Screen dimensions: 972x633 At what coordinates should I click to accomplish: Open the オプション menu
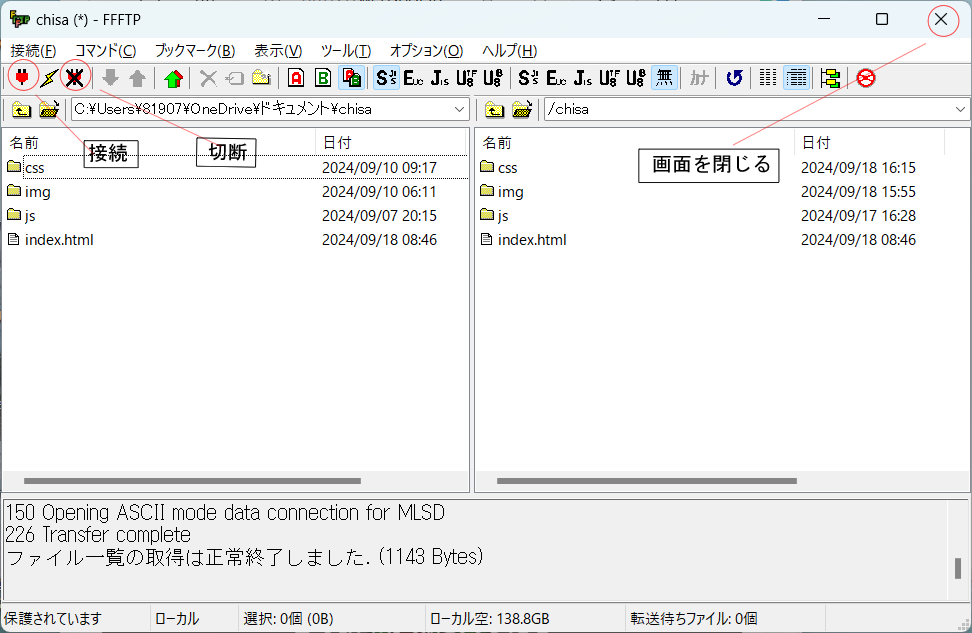[x=425, y=51]
